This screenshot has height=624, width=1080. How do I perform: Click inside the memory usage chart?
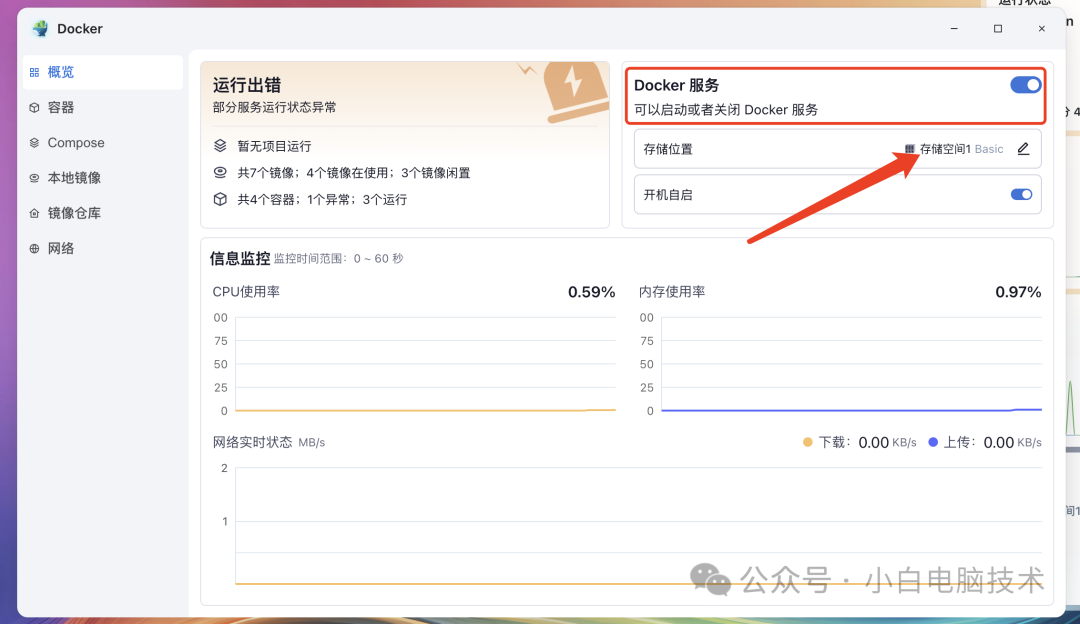point(851,364)
